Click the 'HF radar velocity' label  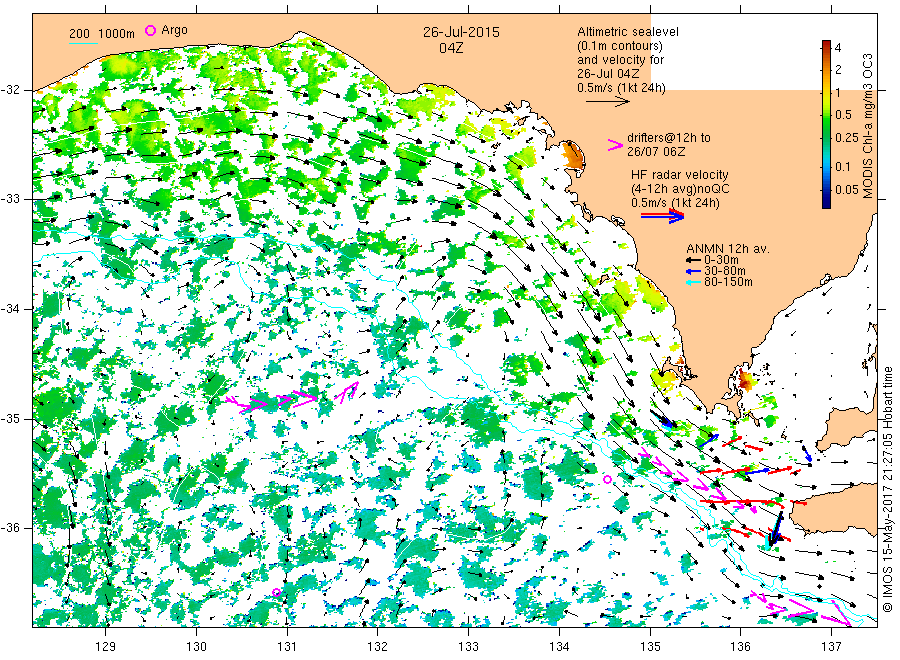pyautogui.click(x=680, y=175)
